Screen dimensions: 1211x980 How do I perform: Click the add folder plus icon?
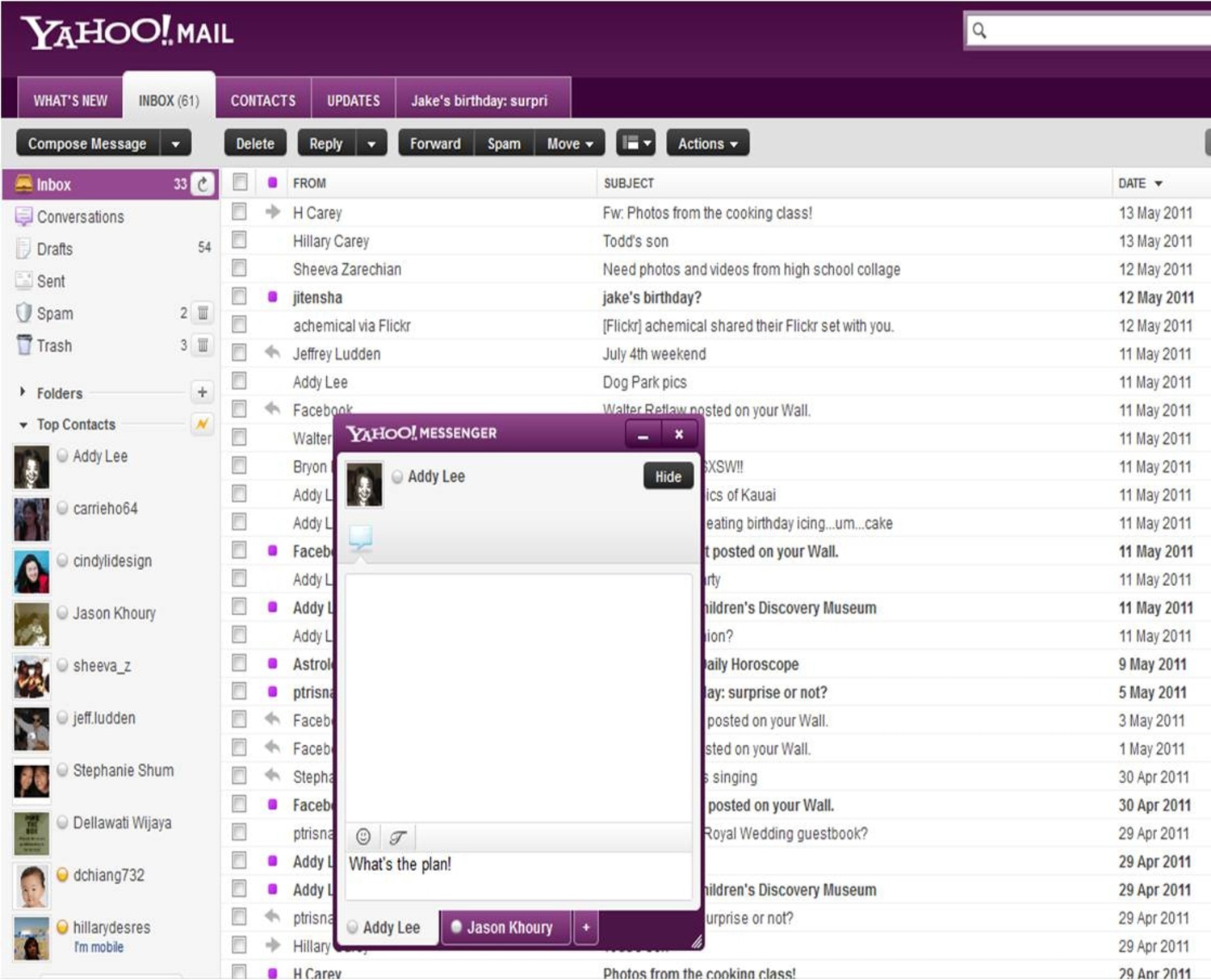coord(202,392)
